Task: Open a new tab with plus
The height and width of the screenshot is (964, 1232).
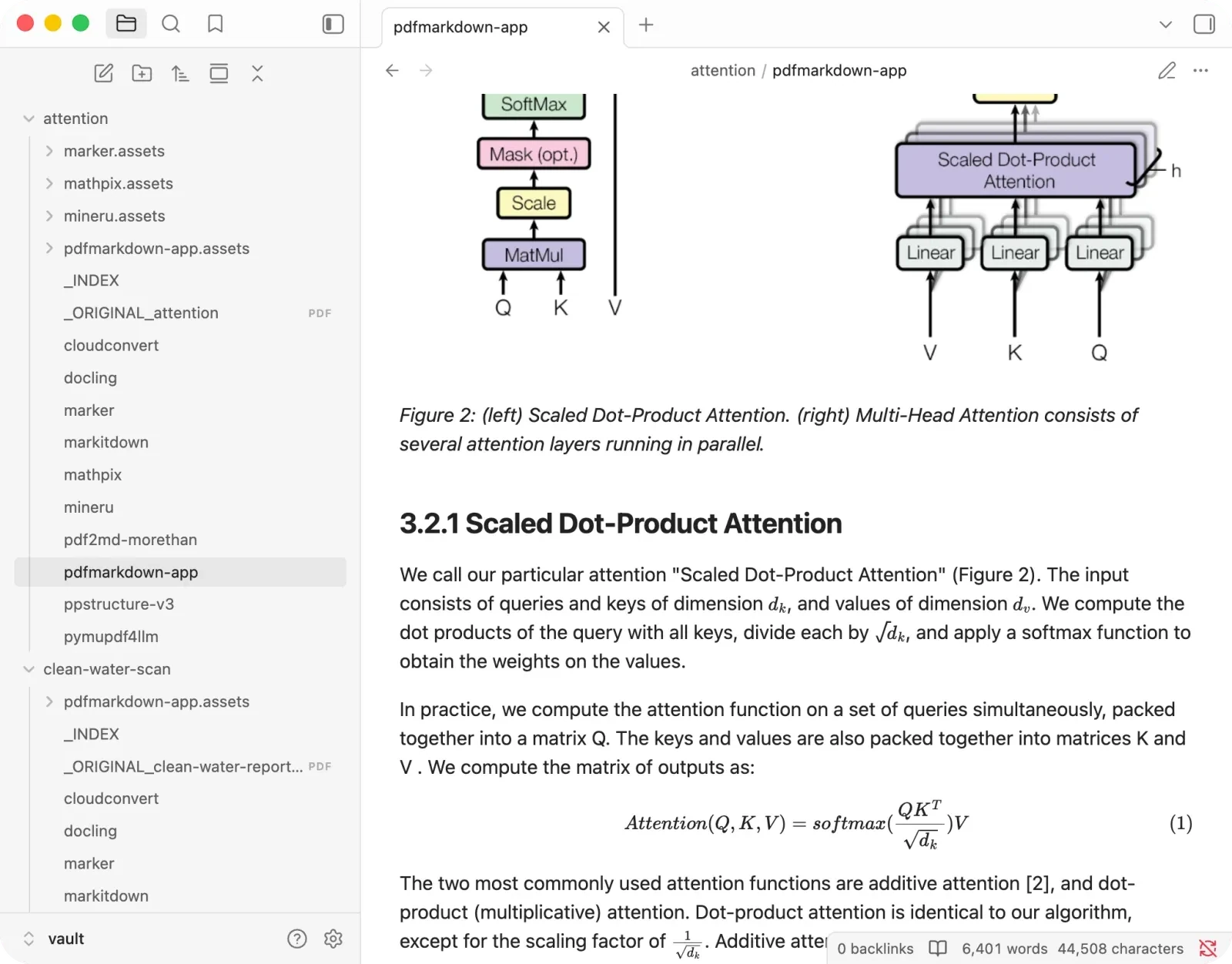Action: point(646,25)
